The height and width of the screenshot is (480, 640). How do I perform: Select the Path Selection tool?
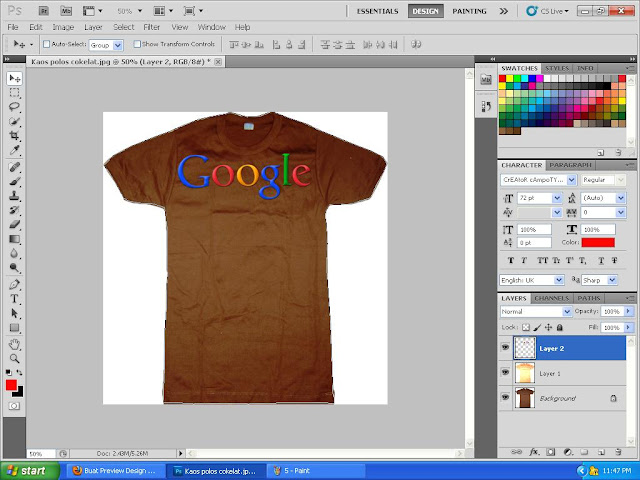click(14, 313)
